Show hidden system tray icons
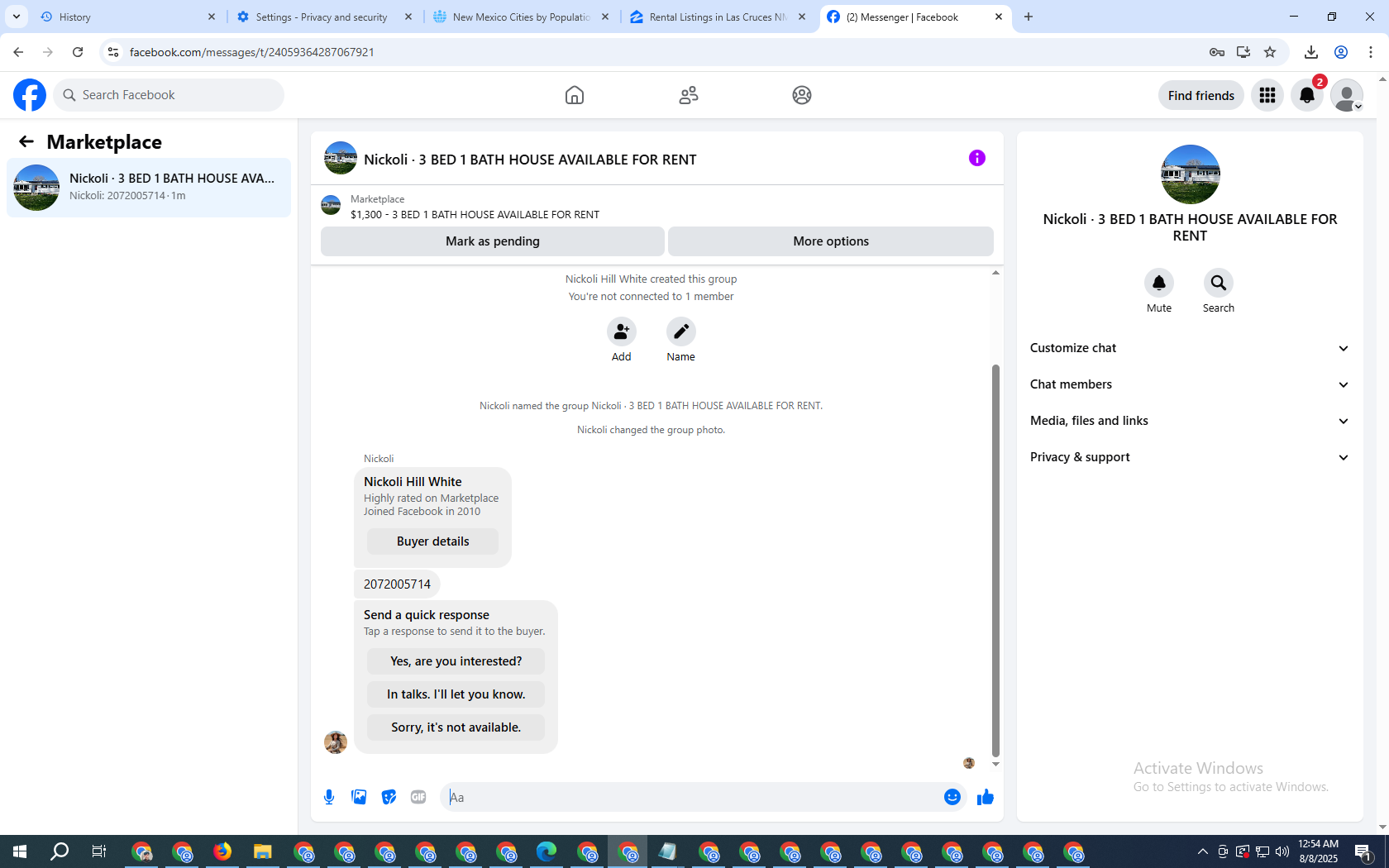This screenshot has width=1389, height=868. pyautogui.click(x=1202, y=851)
